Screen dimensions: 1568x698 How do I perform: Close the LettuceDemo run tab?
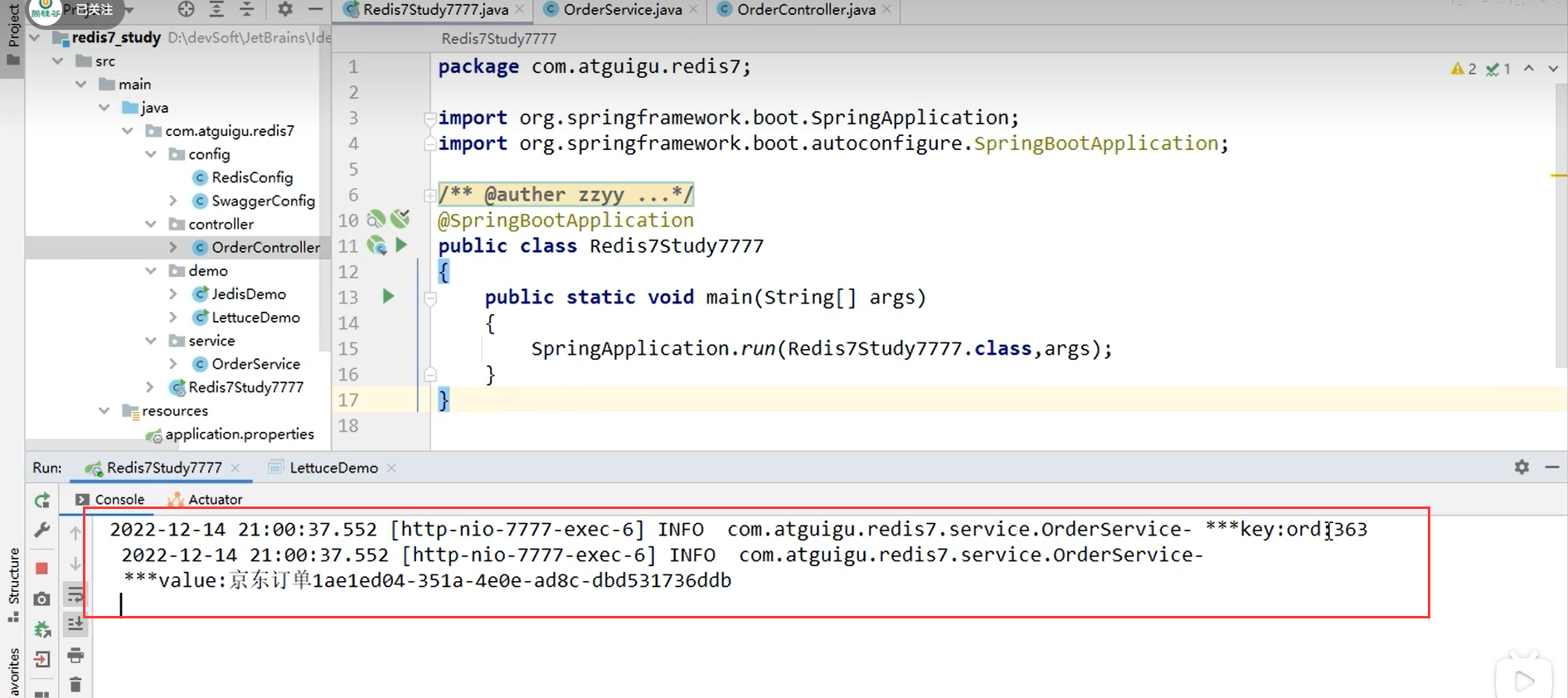pyautogui.click(x=391, y=468)
